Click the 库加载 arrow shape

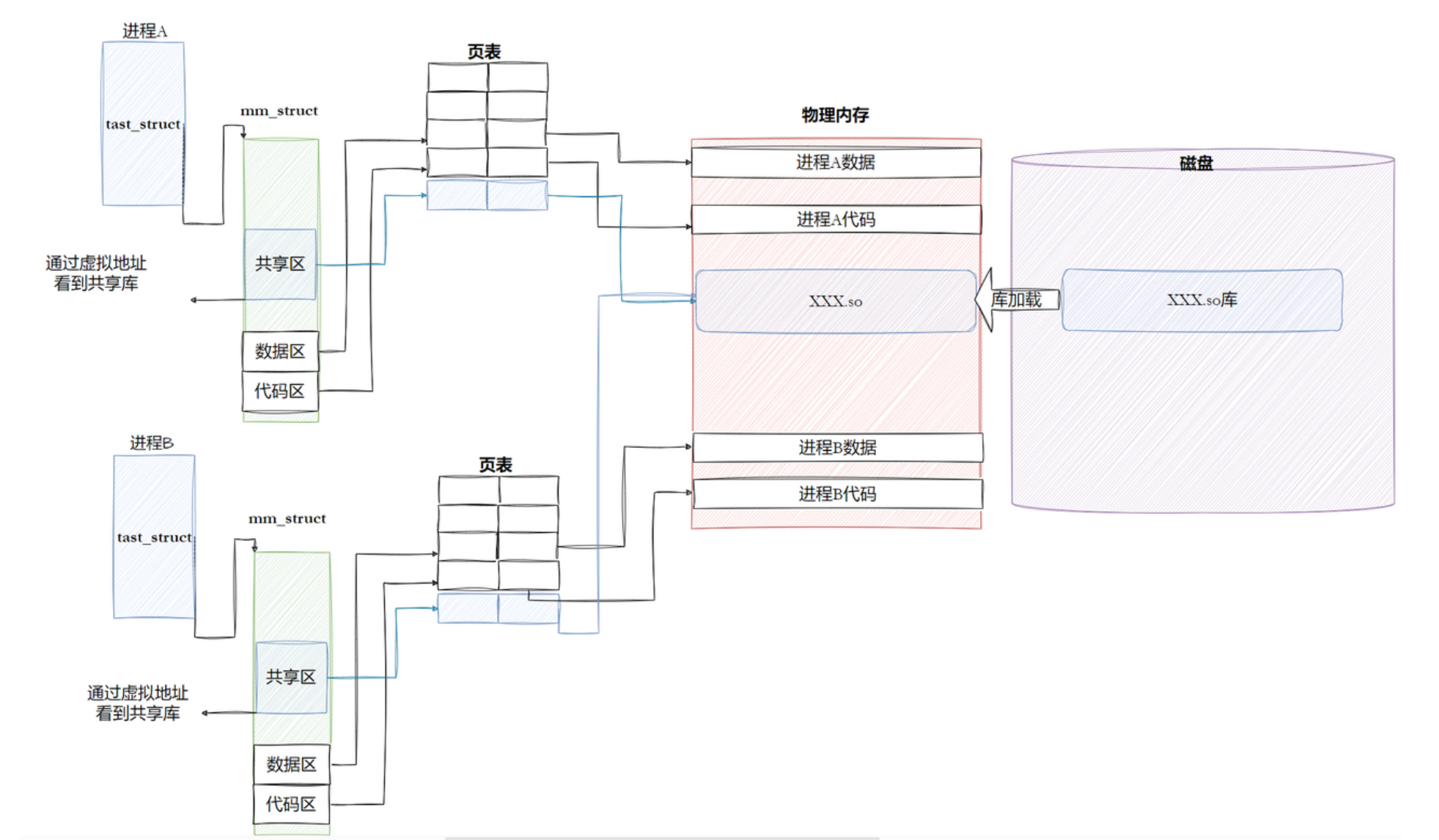1015,300
